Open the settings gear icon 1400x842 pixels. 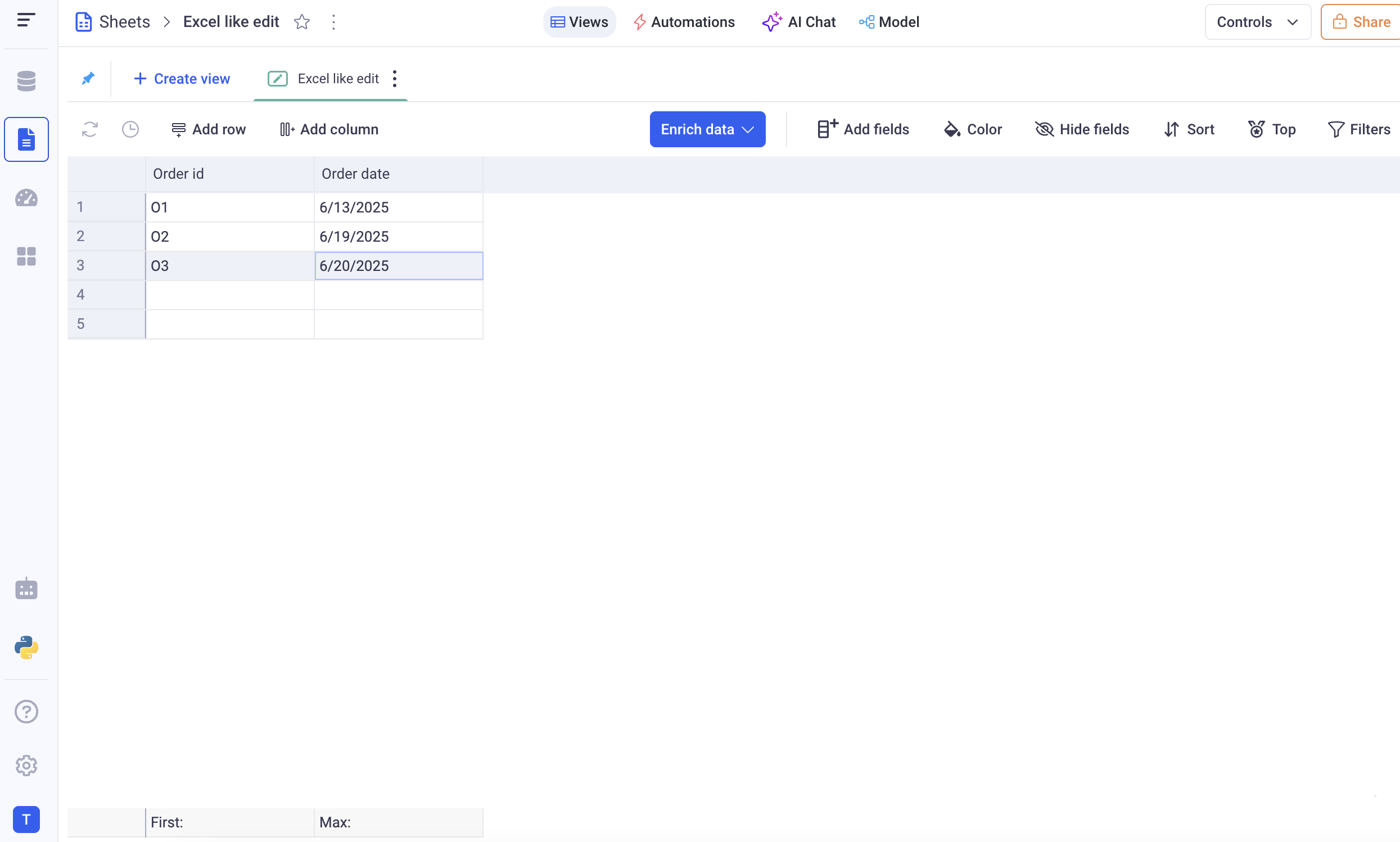26,766
